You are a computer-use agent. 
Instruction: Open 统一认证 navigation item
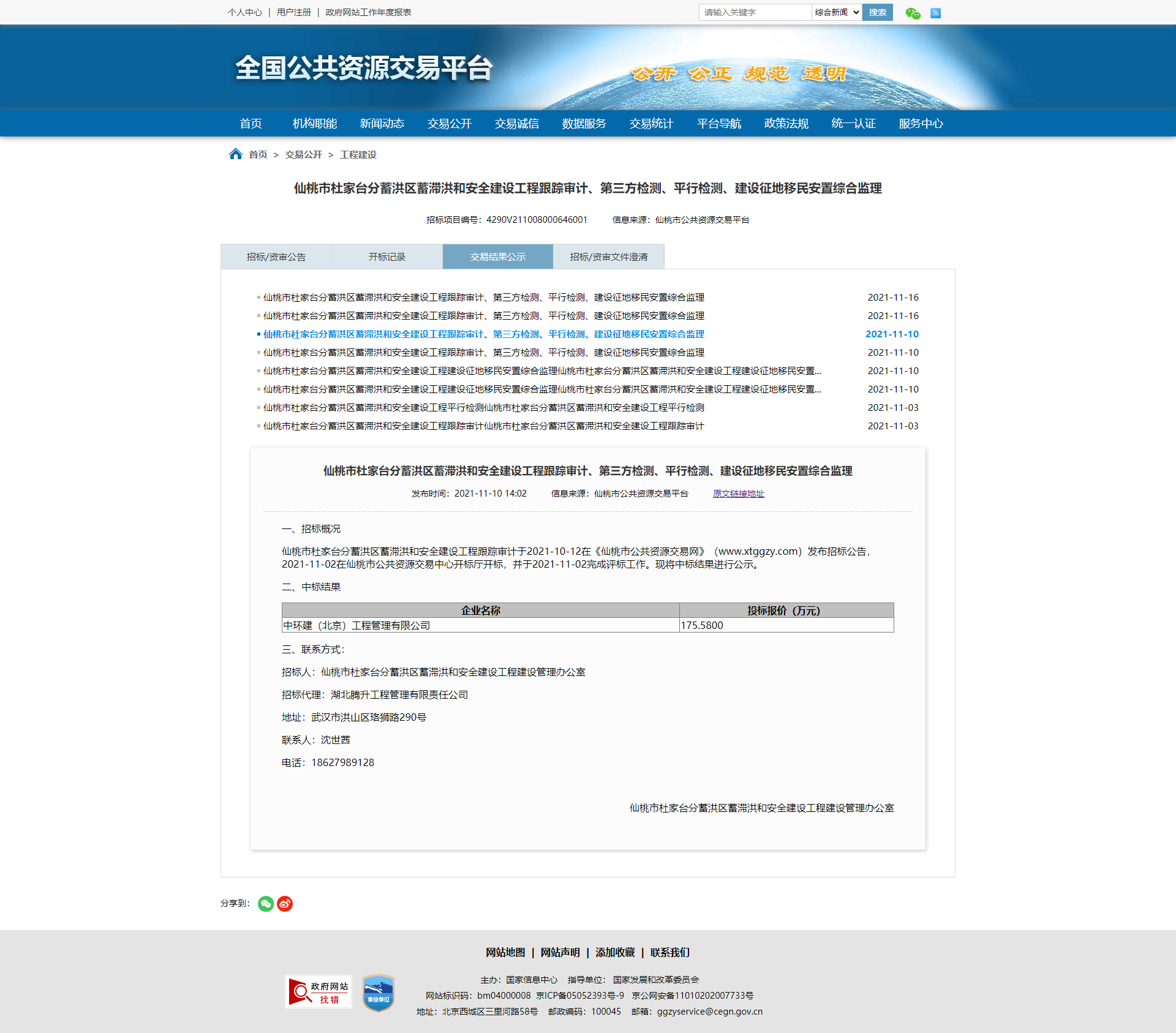point(854,123)
